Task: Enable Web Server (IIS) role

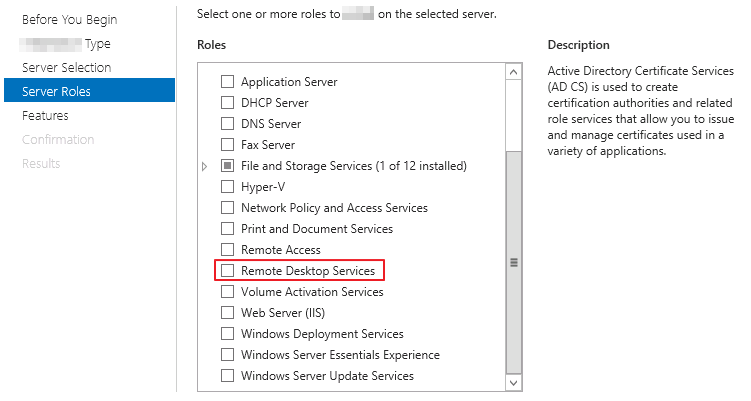Action: point(228,313)
